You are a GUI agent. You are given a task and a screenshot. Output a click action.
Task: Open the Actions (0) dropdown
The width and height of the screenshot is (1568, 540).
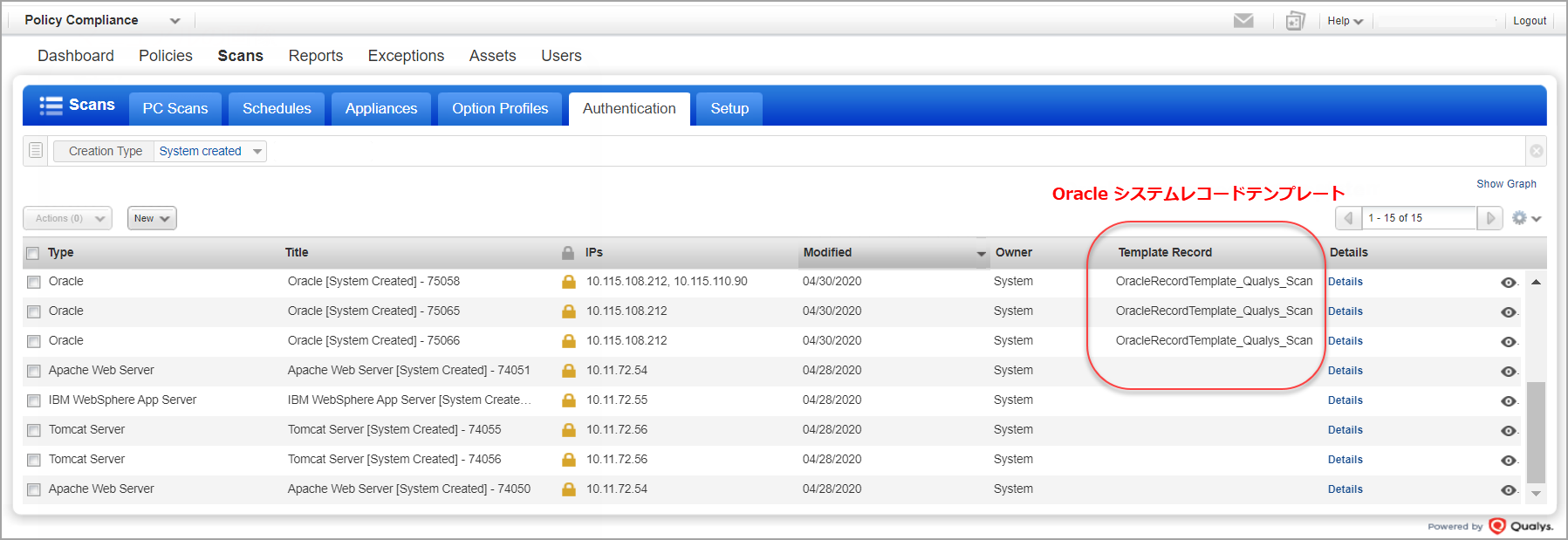tap(68, 218)
